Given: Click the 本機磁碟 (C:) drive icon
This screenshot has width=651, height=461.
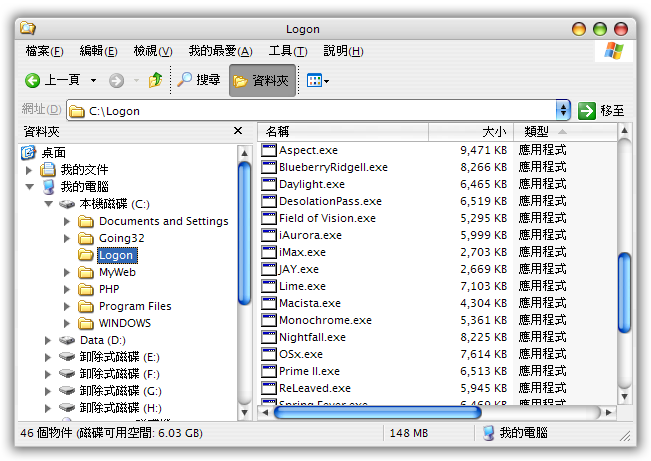Looking at the screenshot, I should 67,204.
